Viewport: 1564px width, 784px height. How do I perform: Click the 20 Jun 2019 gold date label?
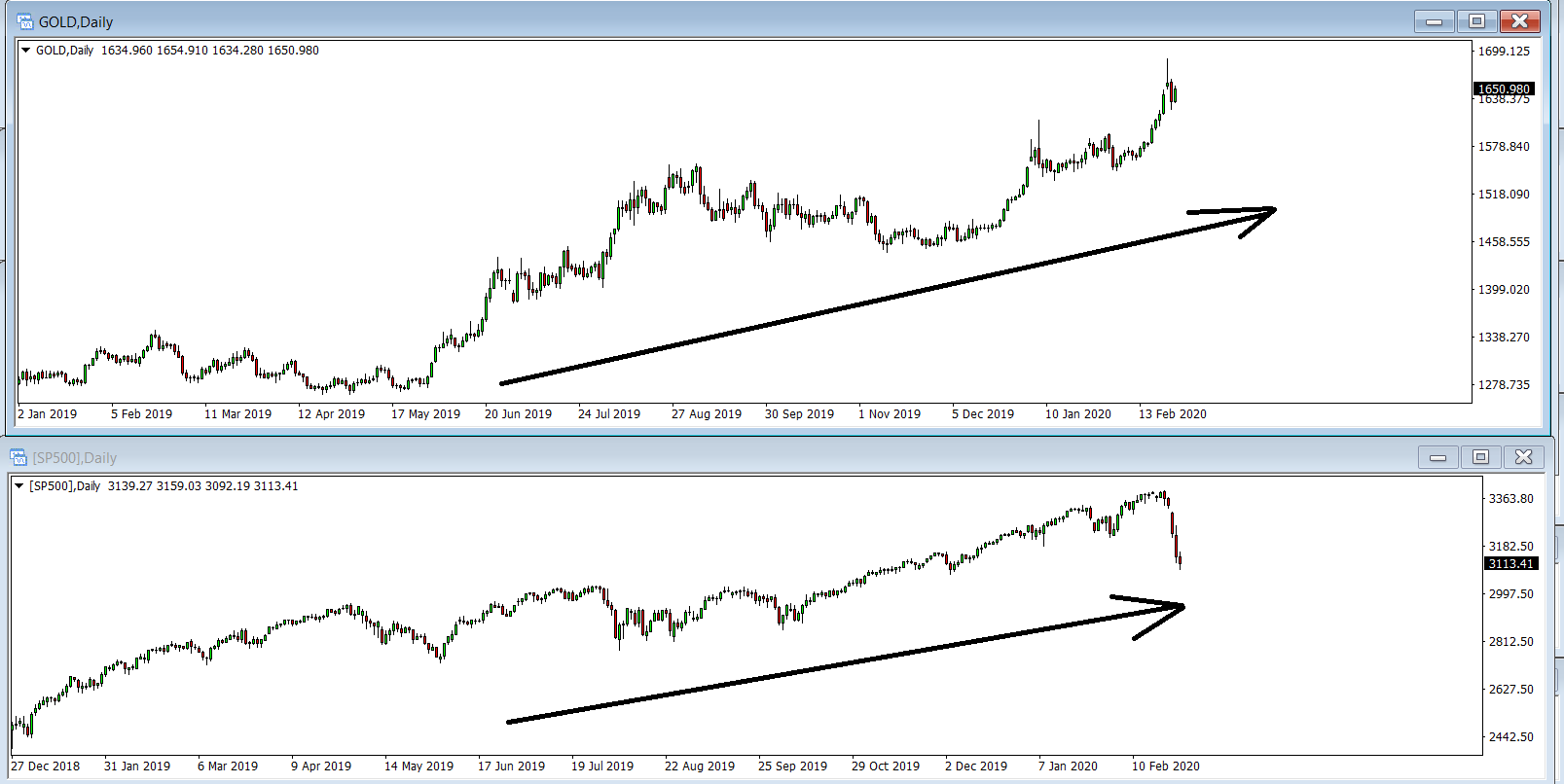pos(518,414)
